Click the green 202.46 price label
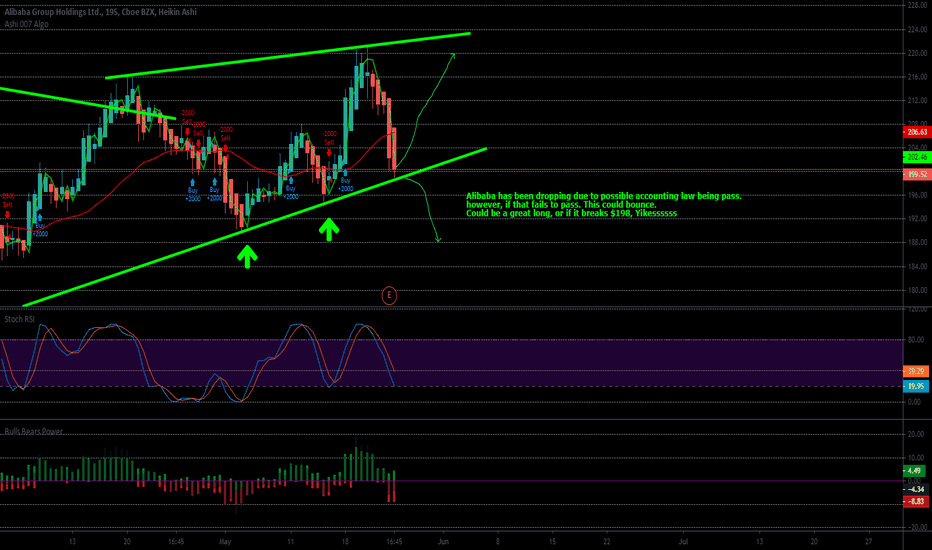932x550 pixels. 917,158
